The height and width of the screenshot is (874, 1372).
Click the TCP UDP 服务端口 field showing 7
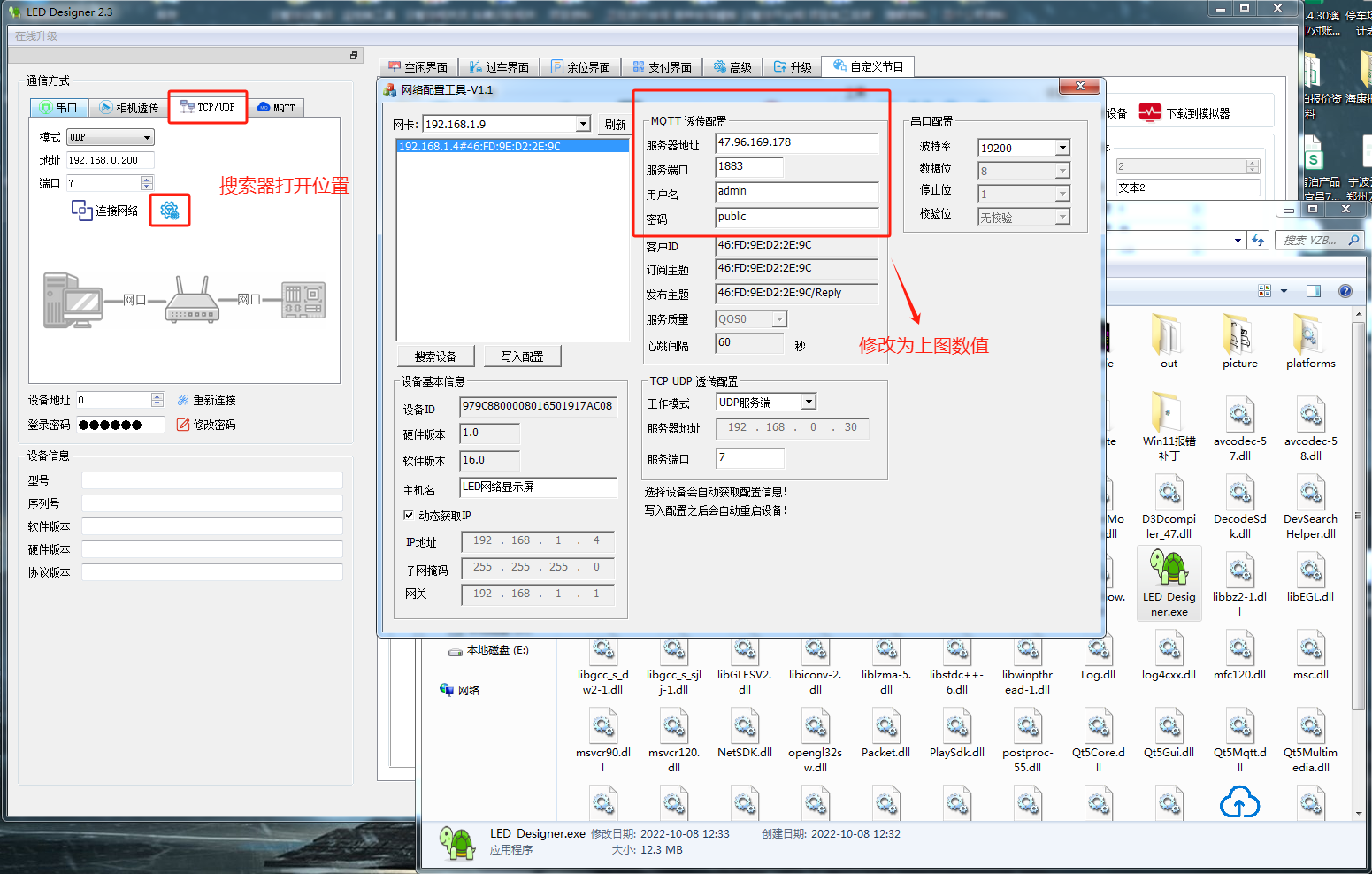click(x=750, y=458)
